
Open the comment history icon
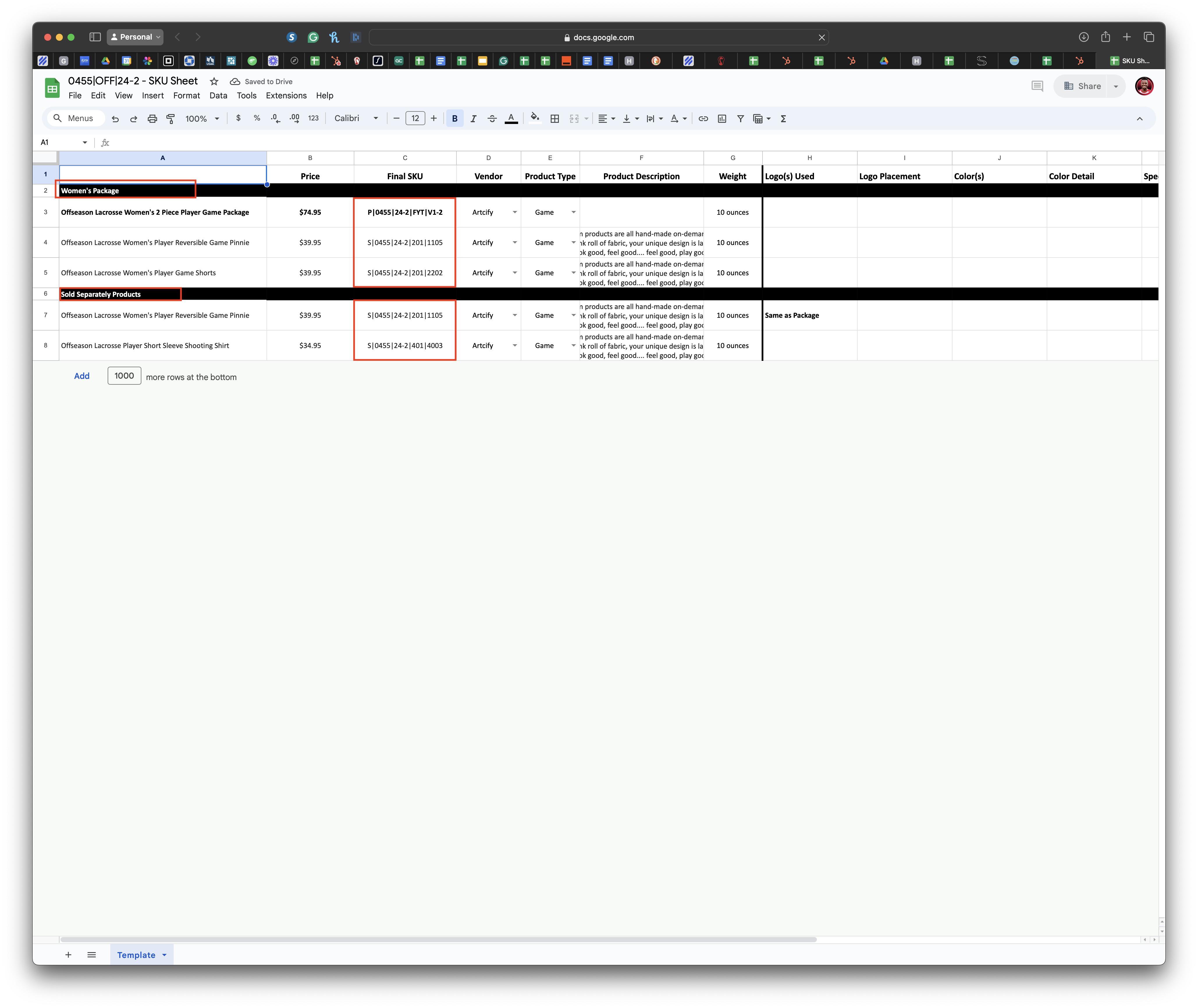(x=1037, y=86)
